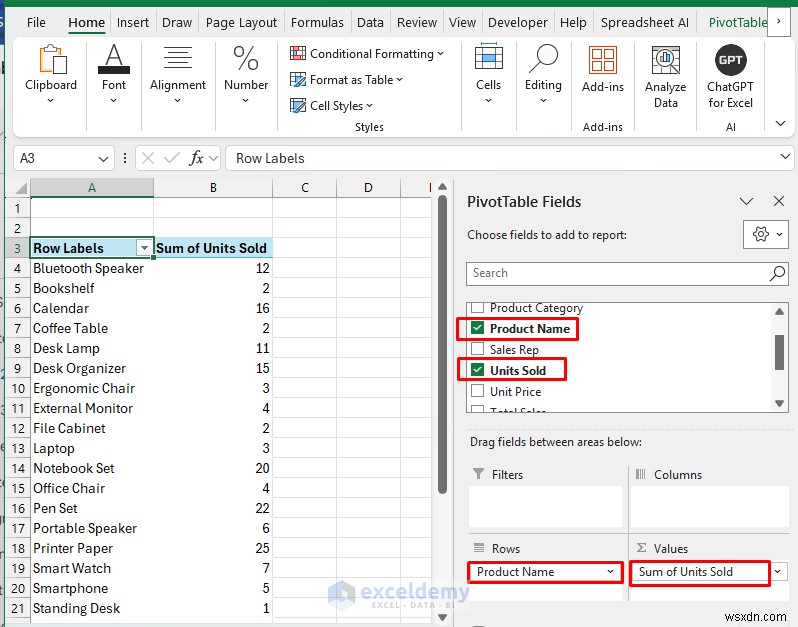The image size is (798, 627).
Task: Click the cancel entry X icon
Action: tap(148, 158)
